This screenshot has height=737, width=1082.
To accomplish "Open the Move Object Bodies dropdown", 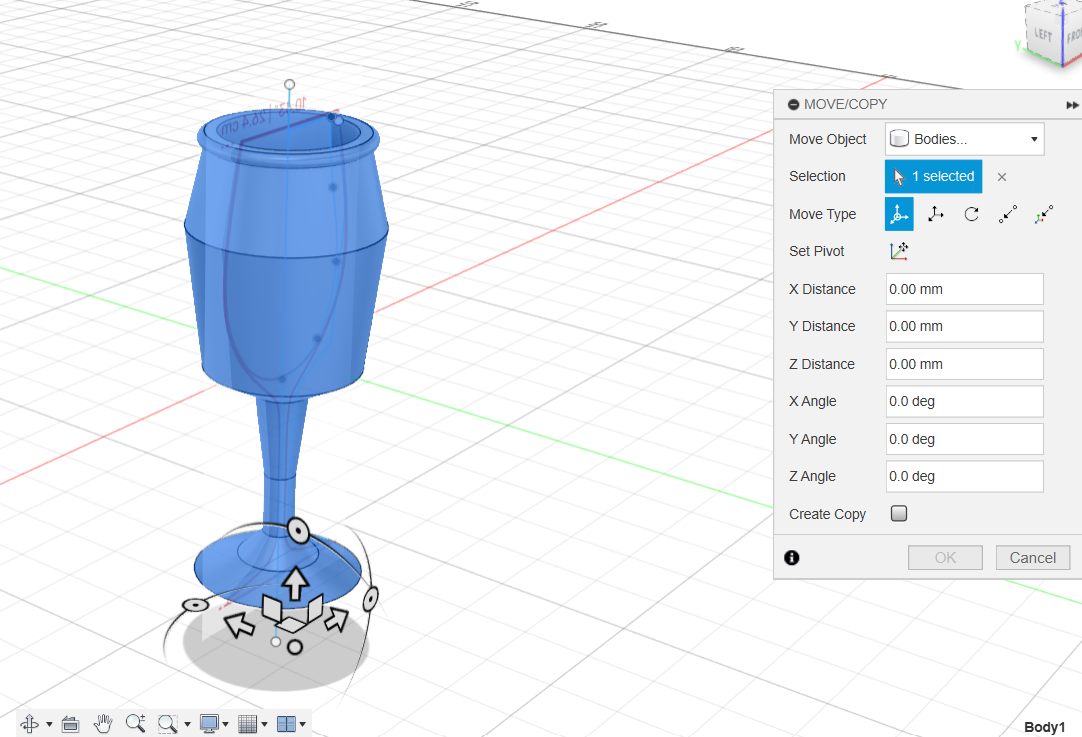I will (965, 139).
